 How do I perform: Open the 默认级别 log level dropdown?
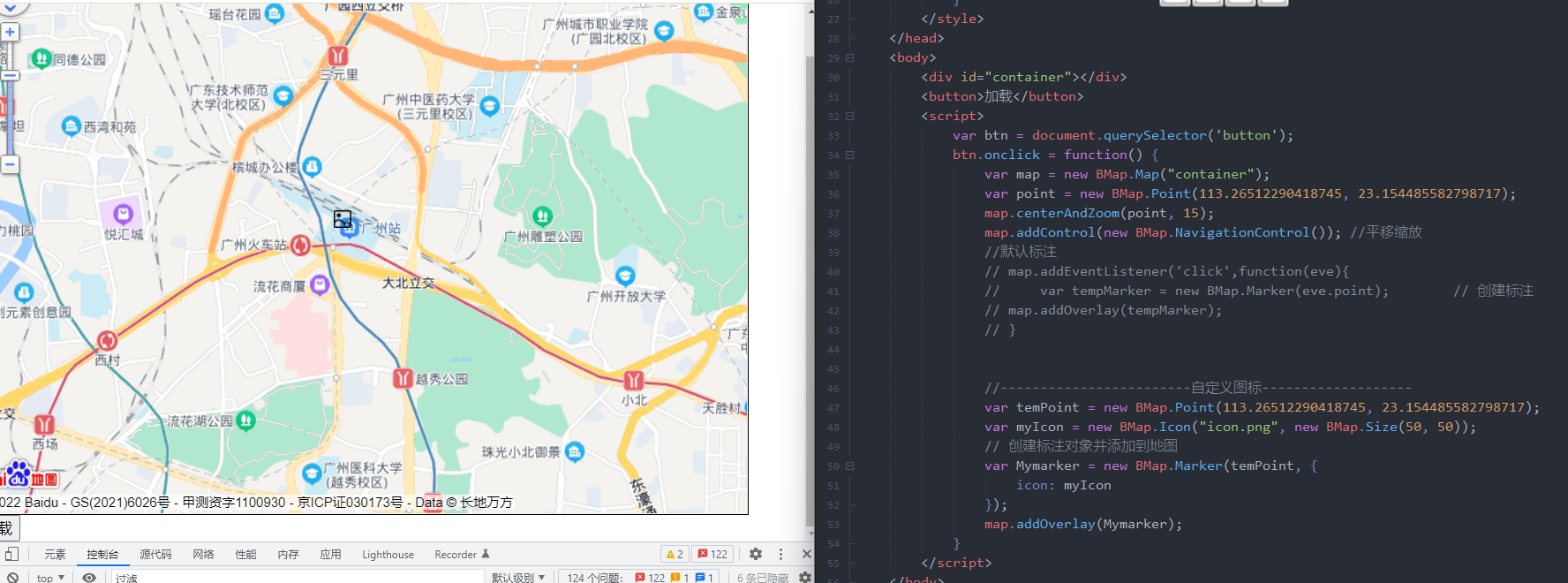[519, 578]
